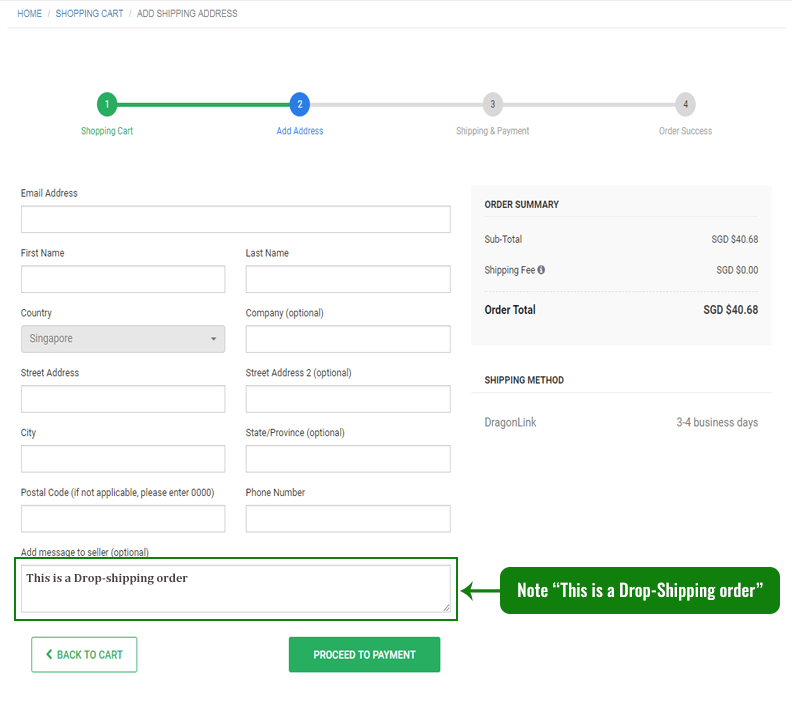792x708 pixels.
Task: Open the Country dropdown showing Singapore
Action: (x=123, y=339)
